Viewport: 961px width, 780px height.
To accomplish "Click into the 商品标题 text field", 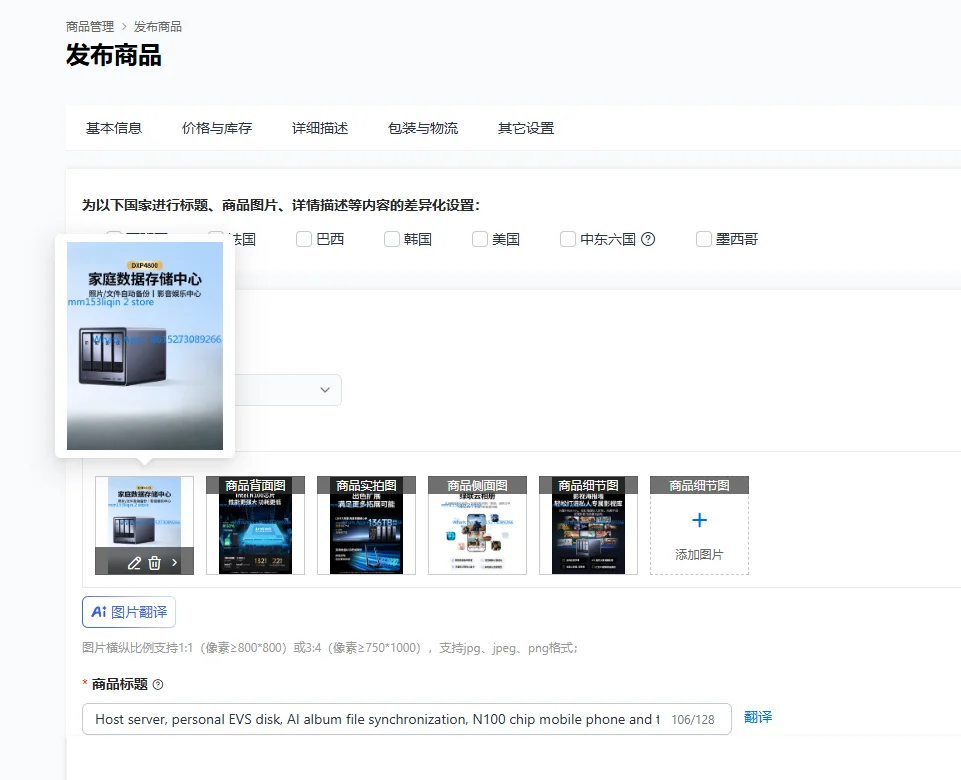I will 407,719.
